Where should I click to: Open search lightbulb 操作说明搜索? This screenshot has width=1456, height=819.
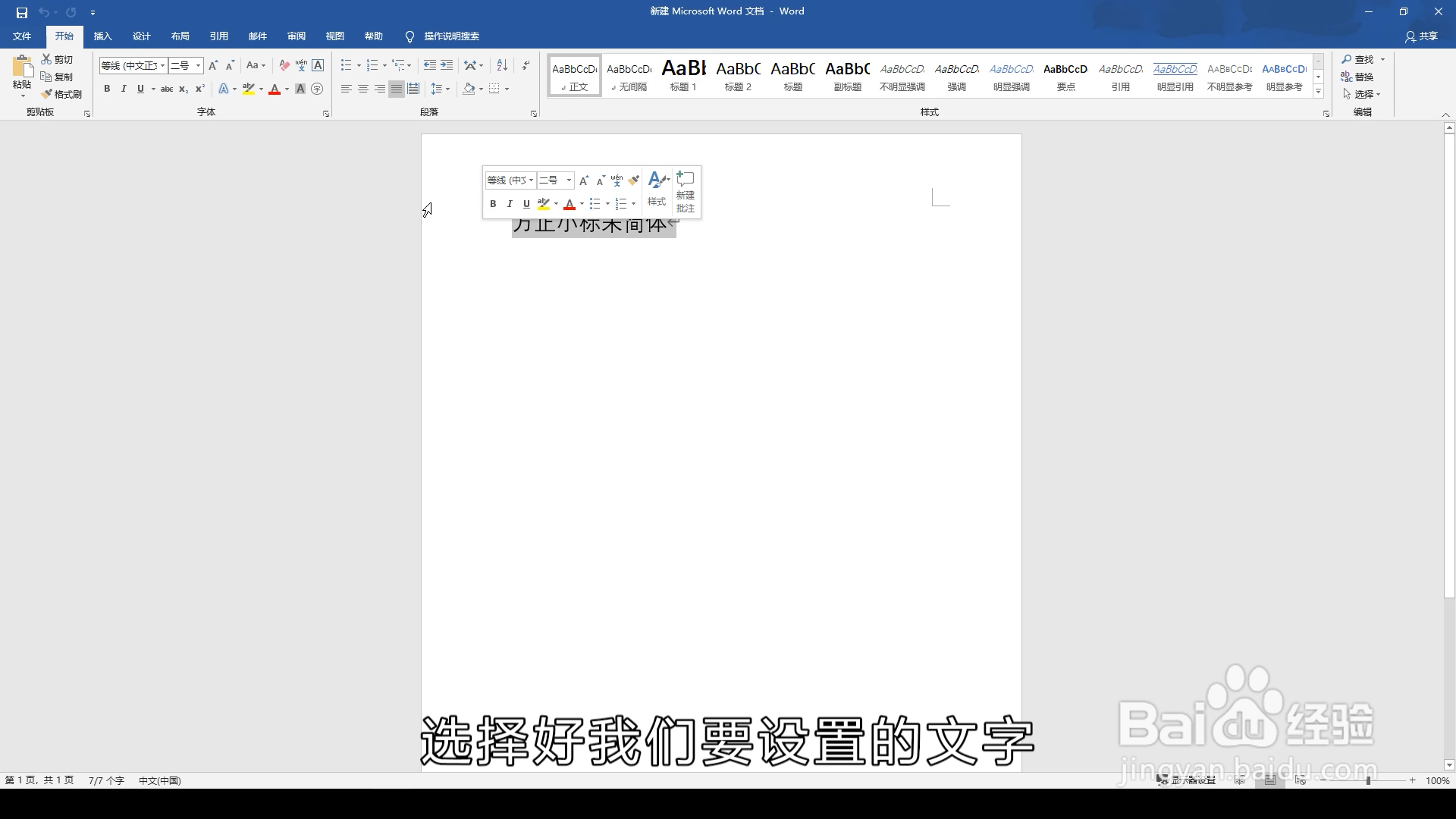(x=442, y=36)
